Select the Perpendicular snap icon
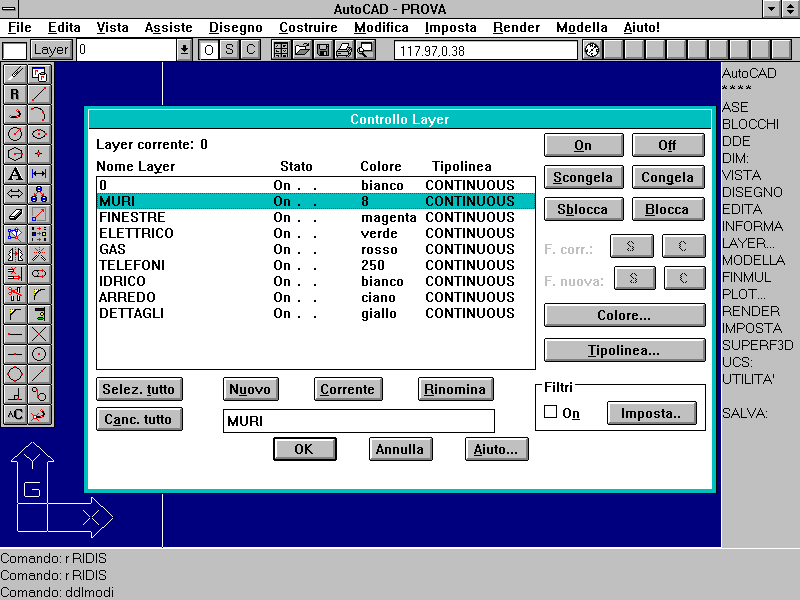Image resolution: width=800 pixels, height=600 pixels. pos(15,394)
